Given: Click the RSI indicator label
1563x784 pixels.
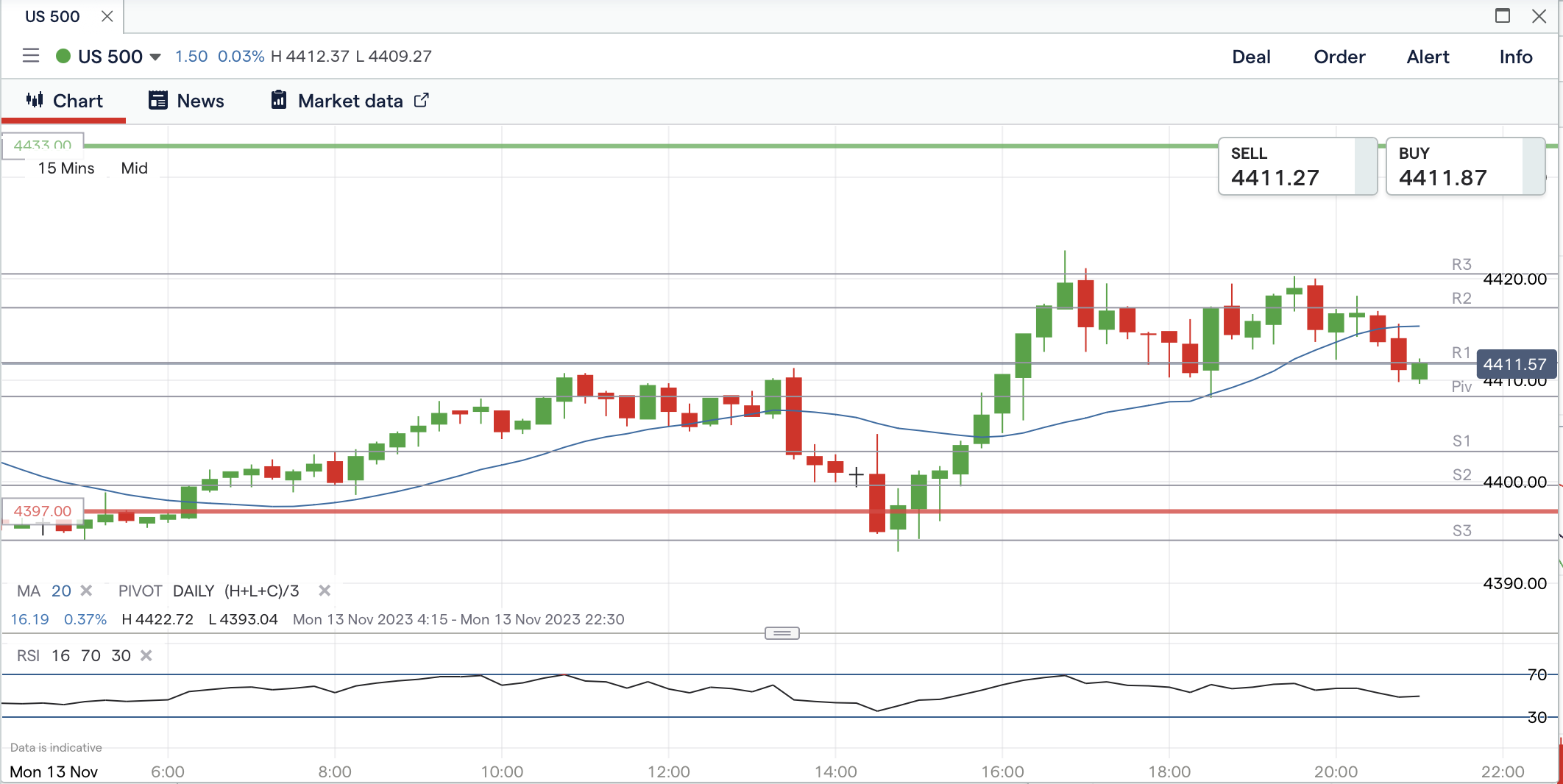Looking at the screenshot, I should coord(29,656).
